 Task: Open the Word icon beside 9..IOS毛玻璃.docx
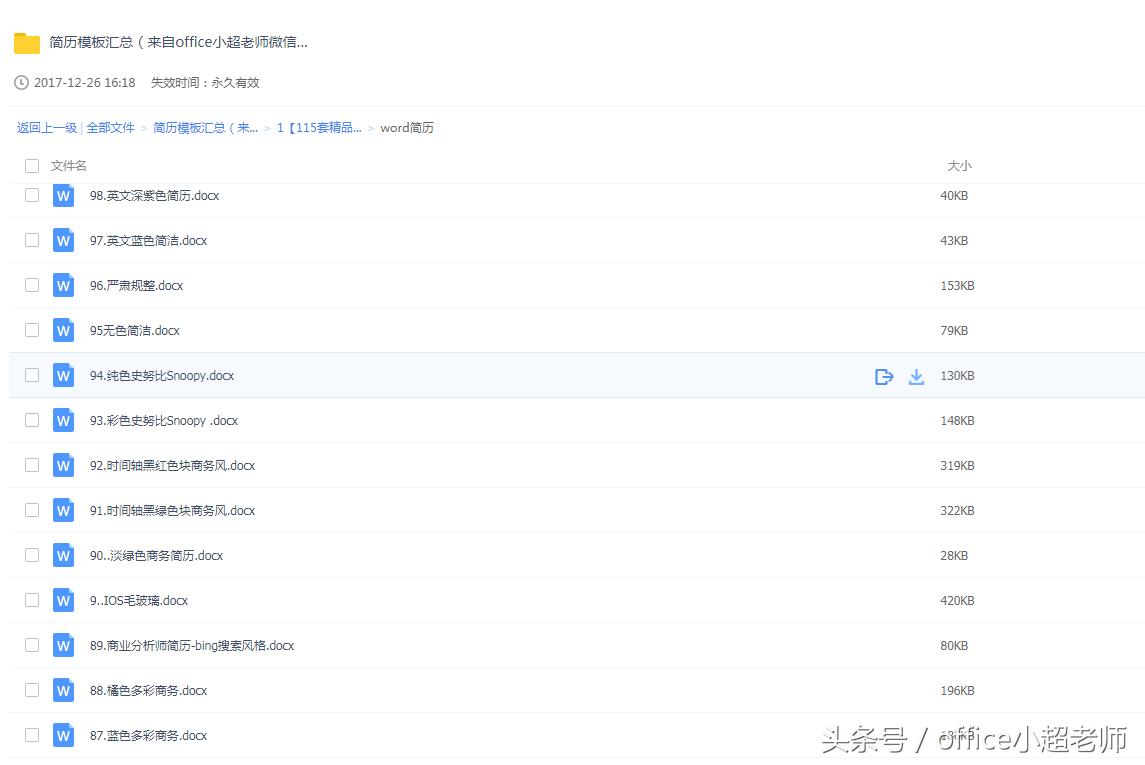coord(63,600)
